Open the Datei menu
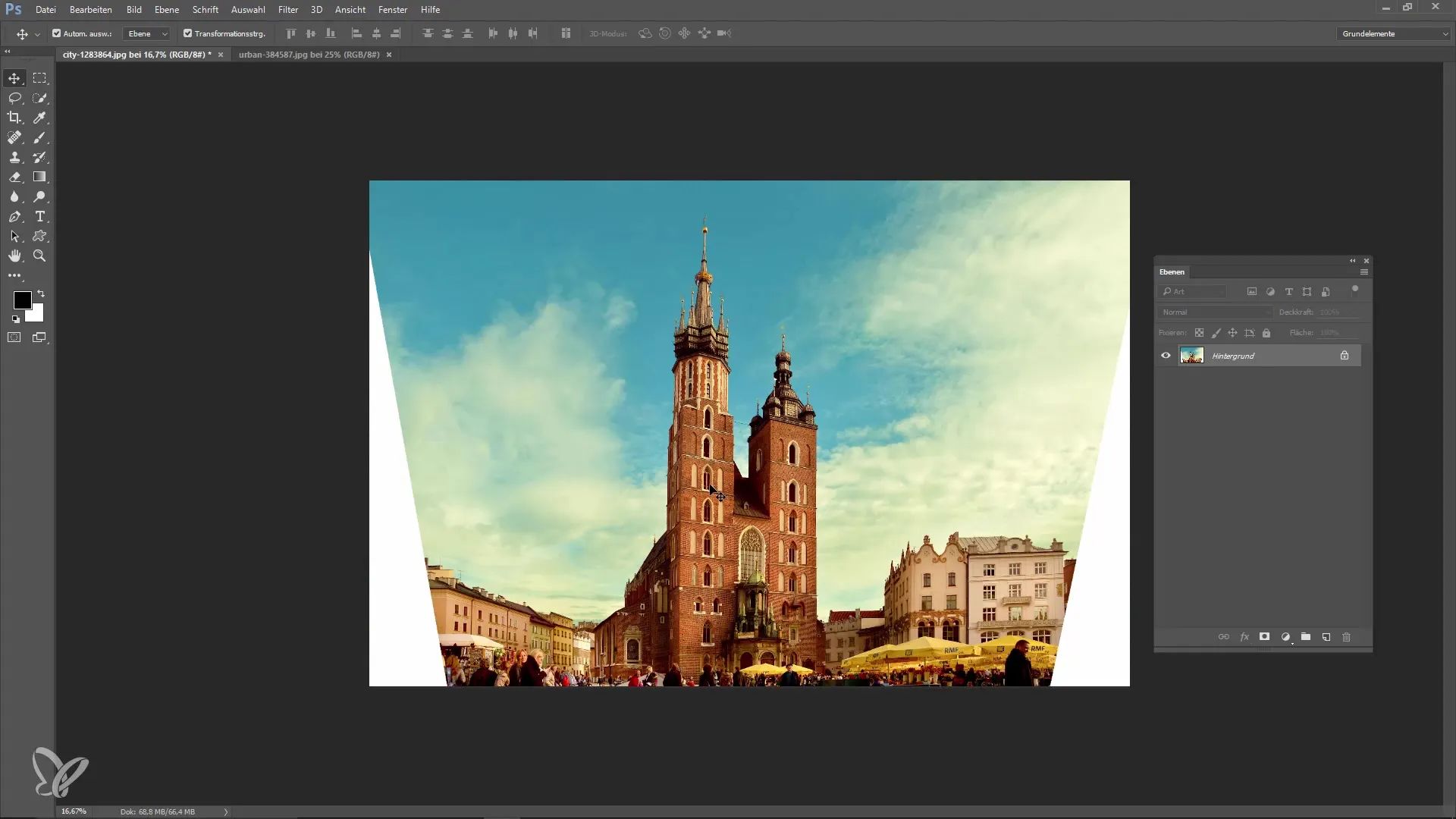 (x=45, y=10)
